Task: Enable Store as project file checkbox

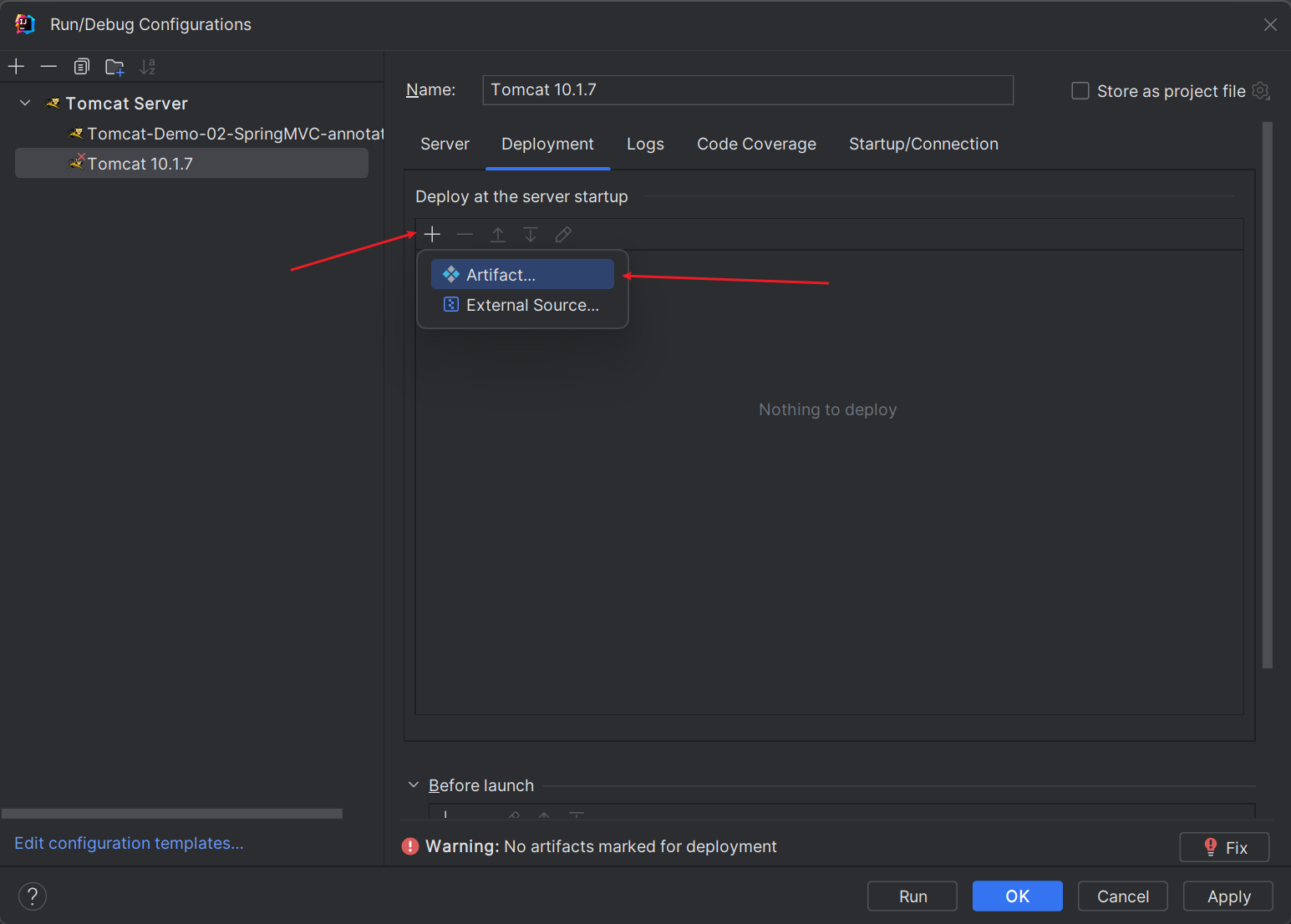Action: pyautogui.click(x=1080, y=90)
